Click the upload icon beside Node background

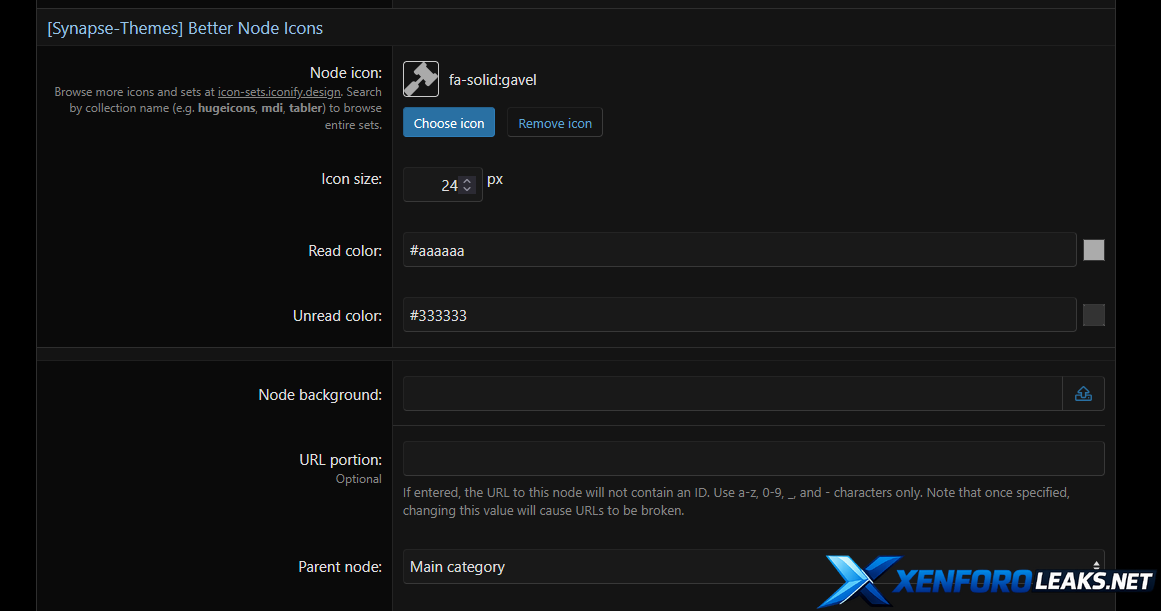[x=1083, y=394]
